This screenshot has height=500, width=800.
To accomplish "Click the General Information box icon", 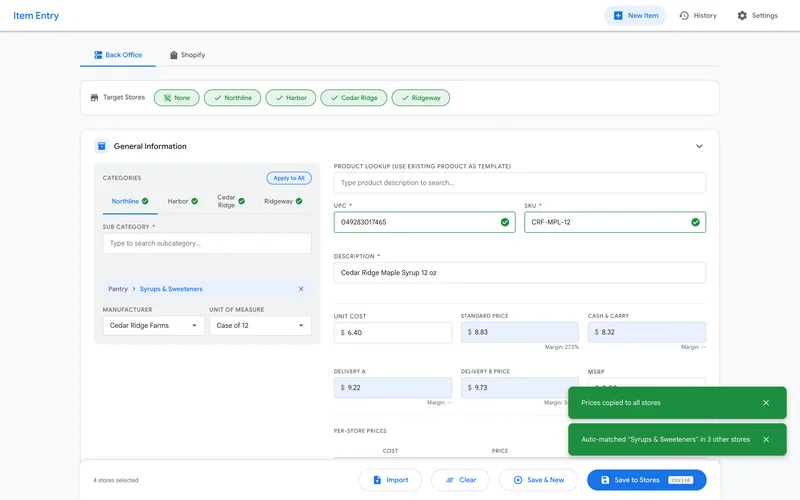I will (102, 146).
